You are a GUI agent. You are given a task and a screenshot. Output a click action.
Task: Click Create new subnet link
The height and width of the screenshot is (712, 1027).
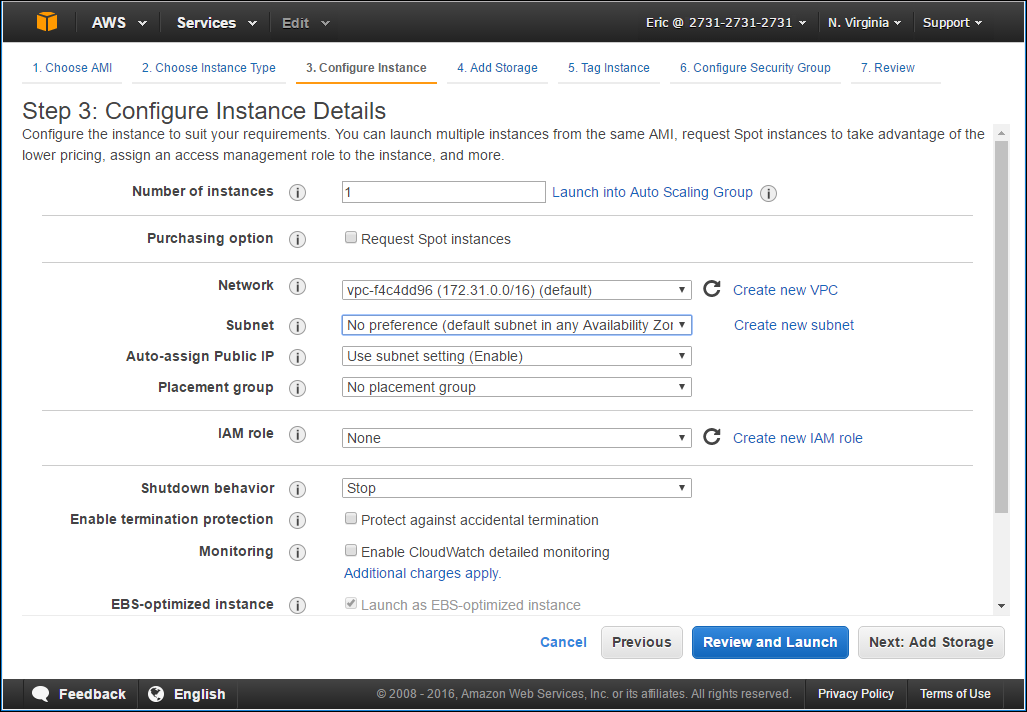(794, 325)
